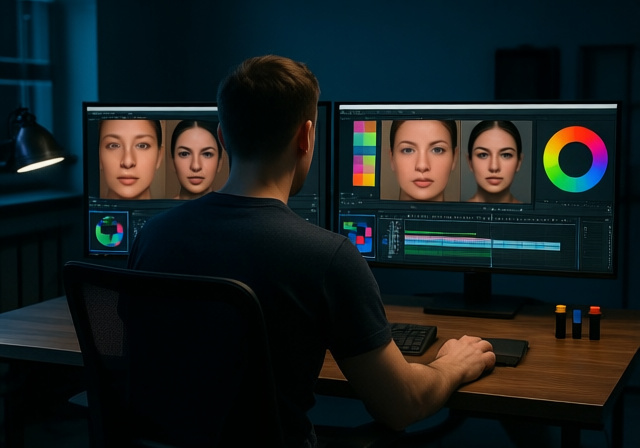Select left face preview on left monitor

[131, 159]
